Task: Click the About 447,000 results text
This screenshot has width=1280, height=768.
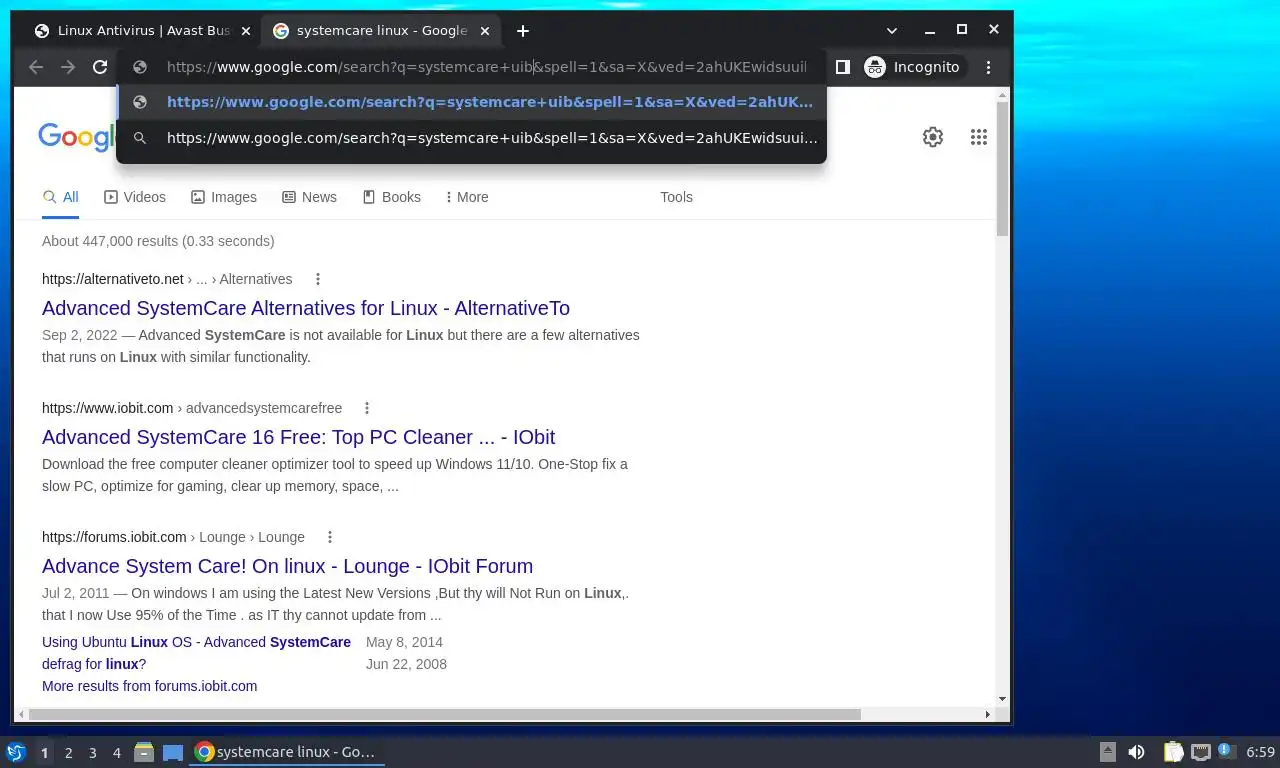Action: click(158, 241)
